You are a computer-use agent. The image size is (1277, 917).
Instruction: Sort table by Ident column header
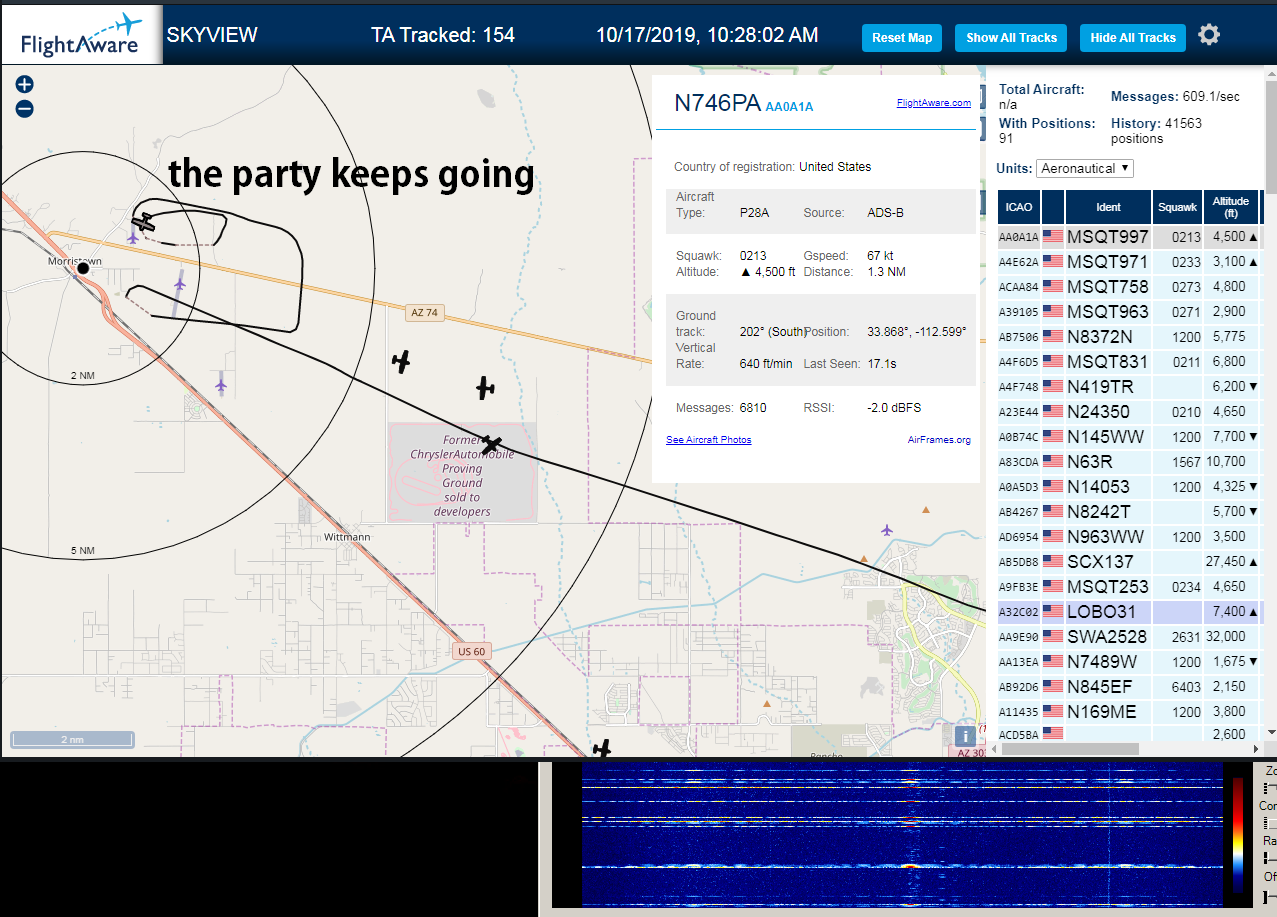(1108, 207)
